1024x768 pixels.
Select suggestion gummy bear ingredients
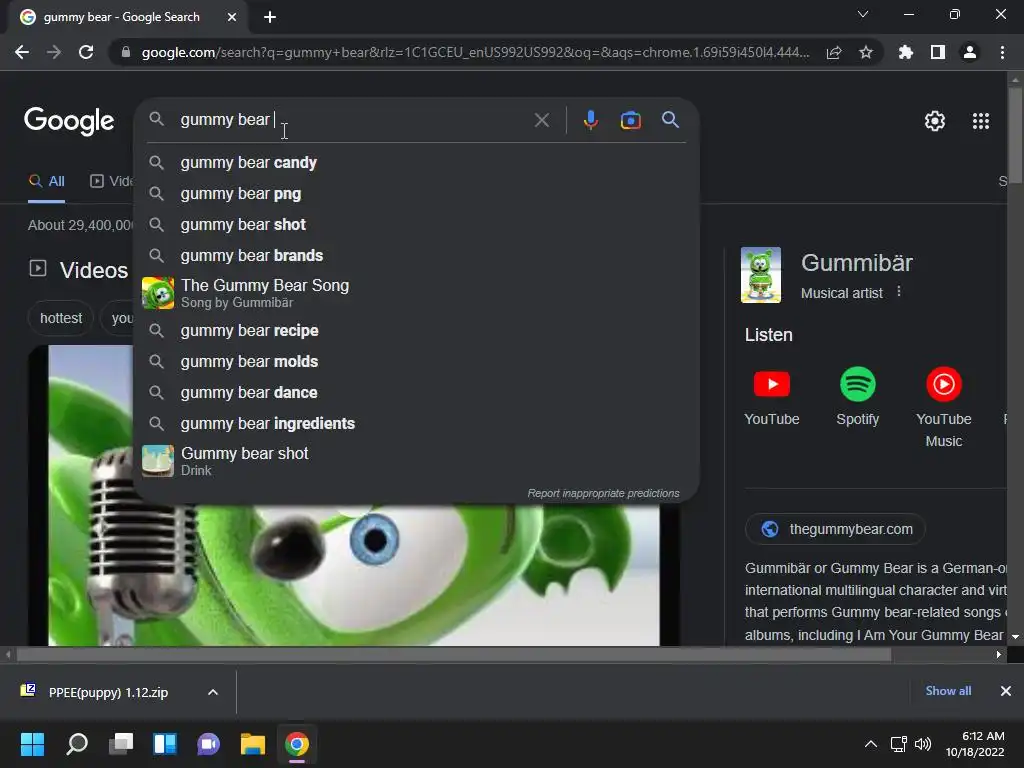pos(416,424)
